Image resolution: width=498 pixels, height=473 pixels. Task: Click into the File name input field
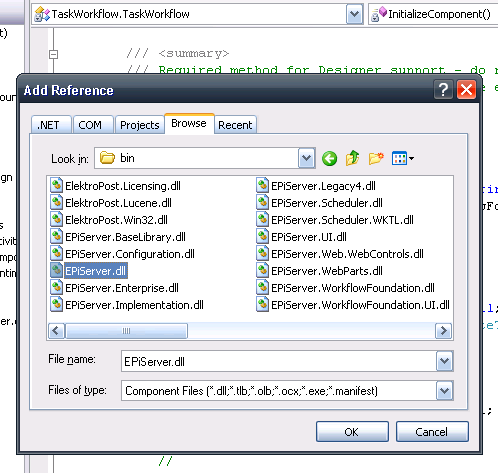[x=279, y=361]
